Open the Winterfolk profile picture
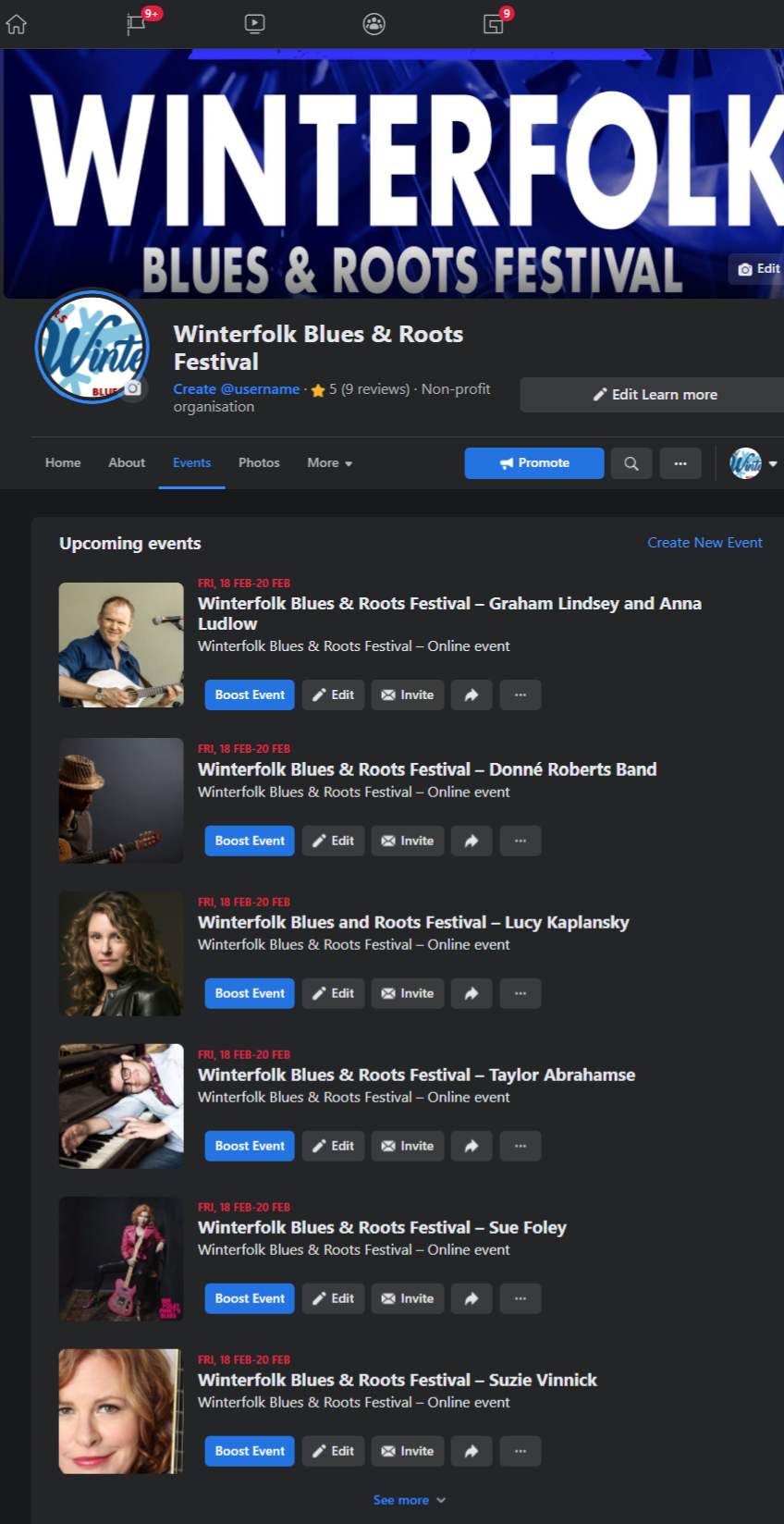This screenshot has width=784, height=1524. pos(92,347)
